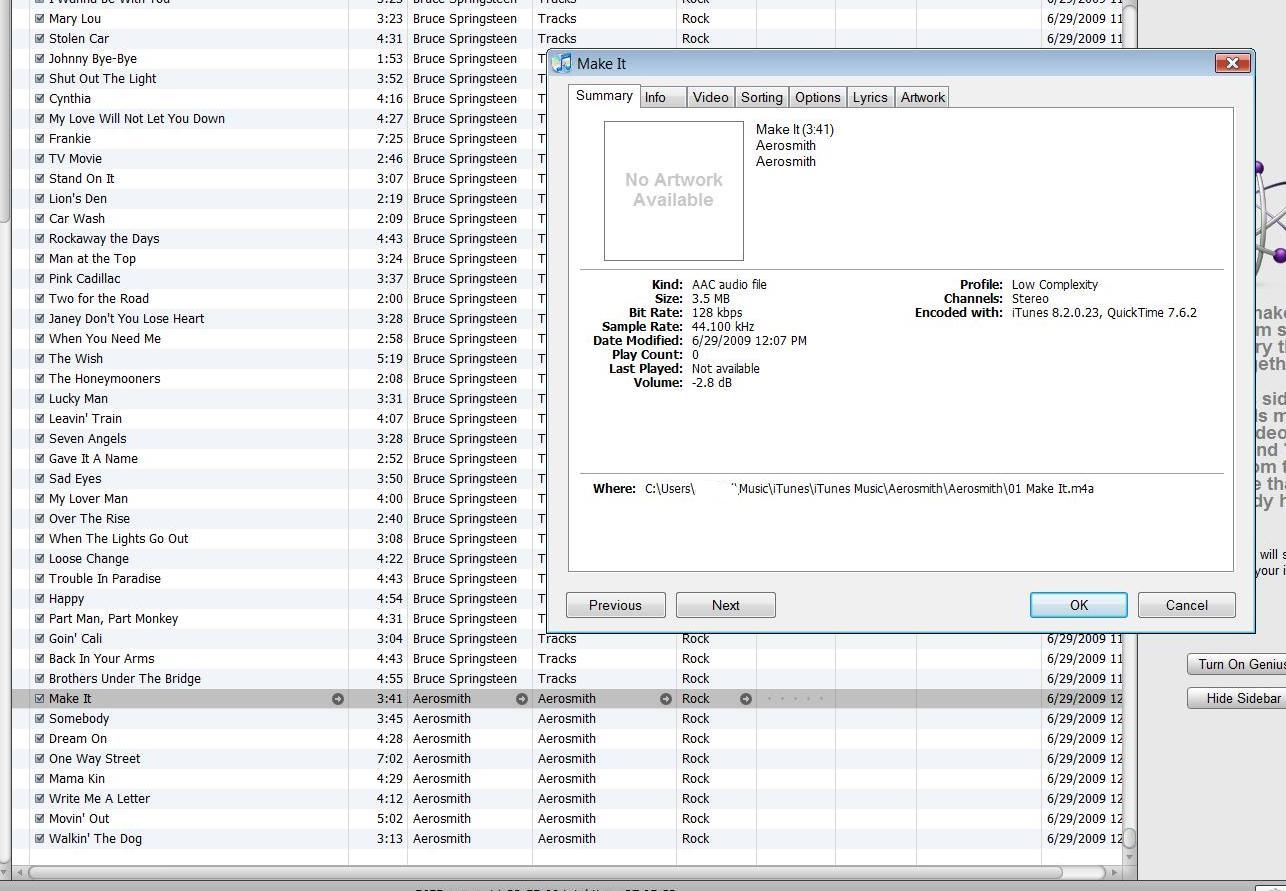The width and height of the screenshot is (1286, 891).
Task: Click the Aerosmith album cell in the Mama Kin row
Action: [x=567, y=779]
